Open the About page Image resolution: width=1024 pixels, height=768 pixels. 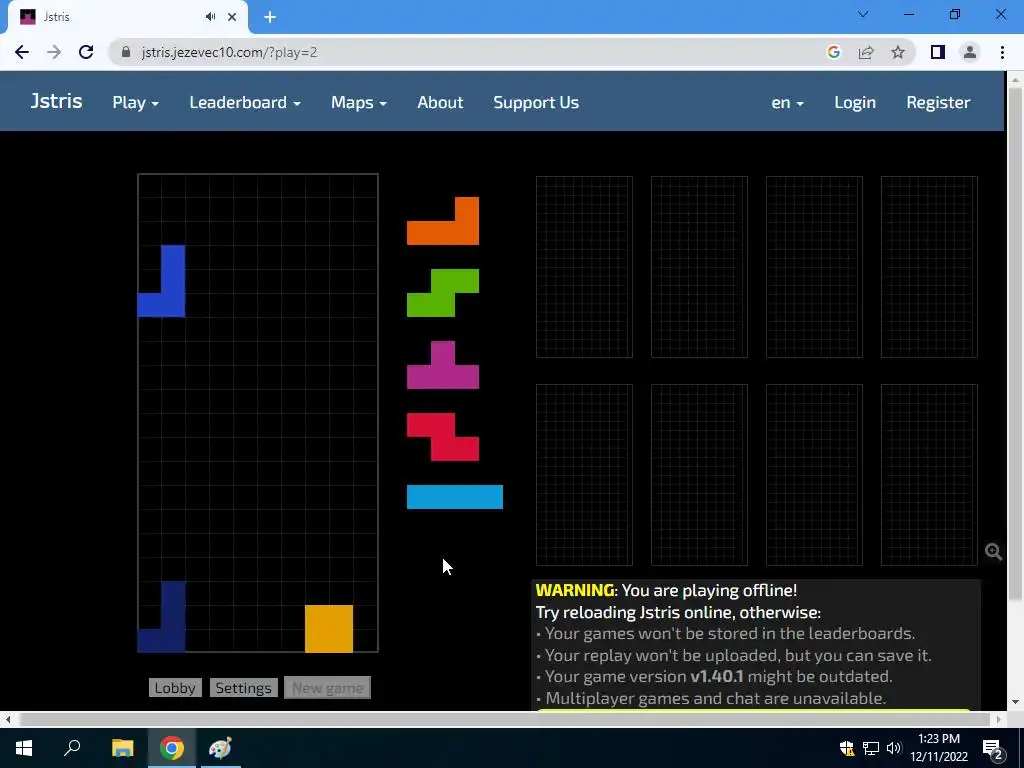point(440,103)
